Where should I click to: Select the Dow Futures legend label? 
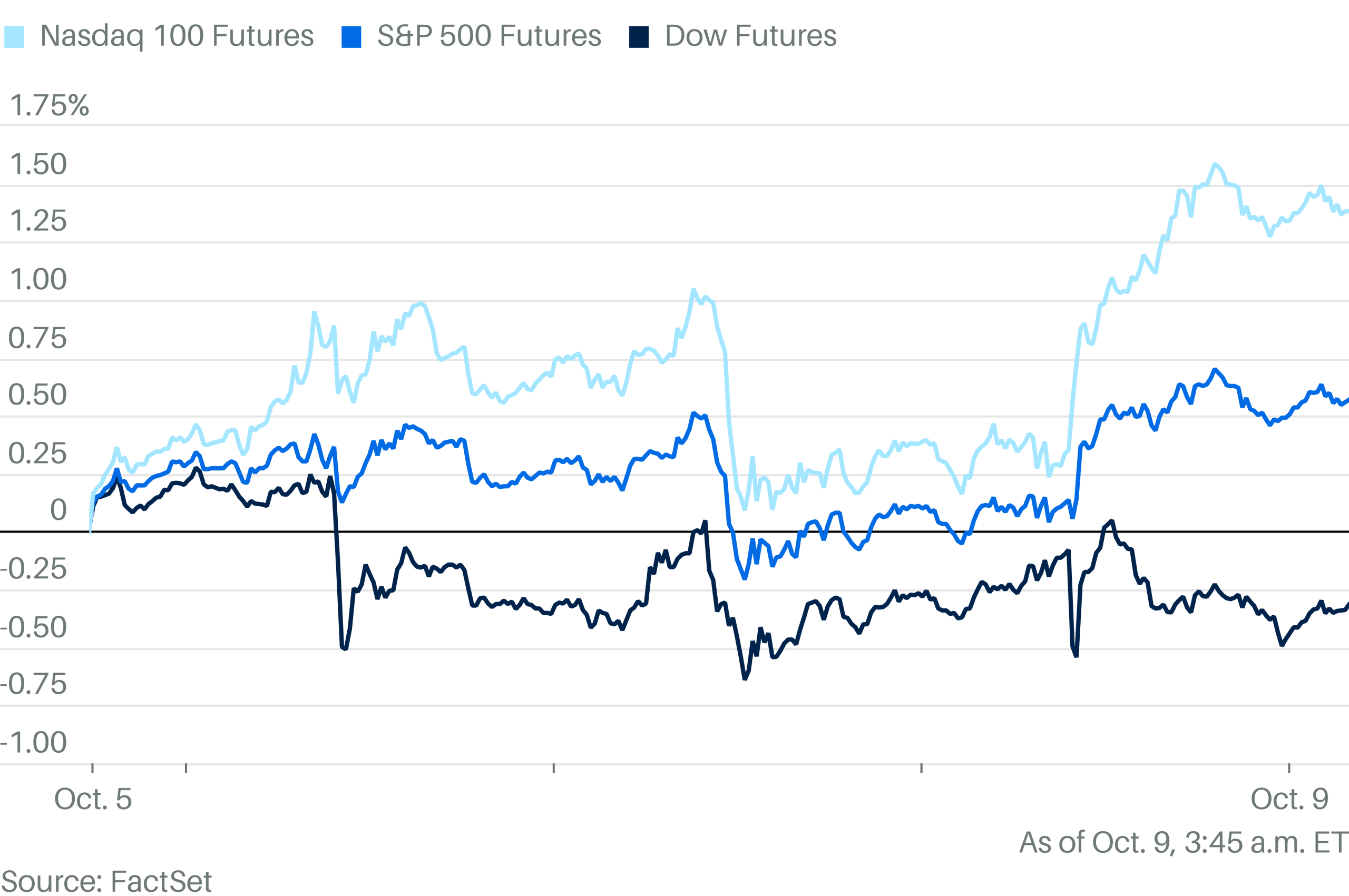[x=750, y=36]
